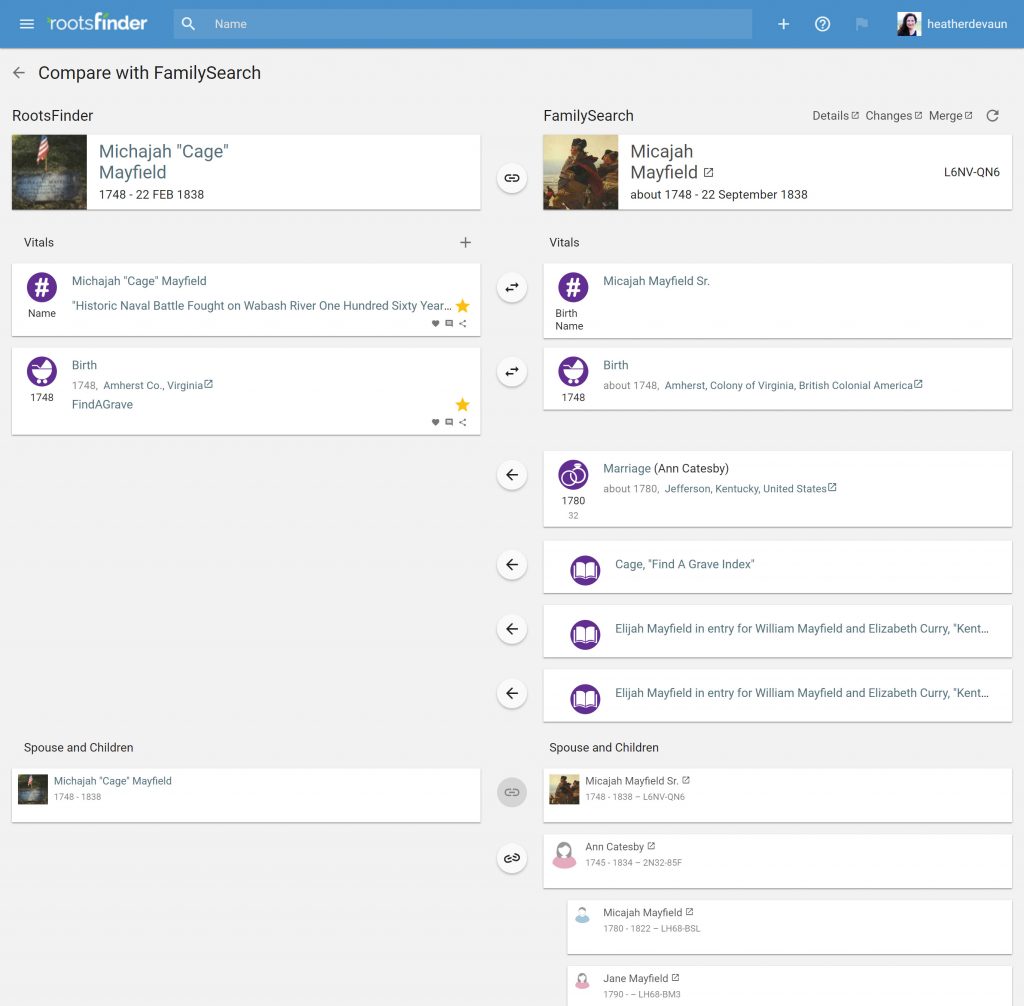This screenshot has width=1024, height=1006.
Task: Click Historic Naval Battle source title
Action: pyautogui.click(x=262, y=306)
